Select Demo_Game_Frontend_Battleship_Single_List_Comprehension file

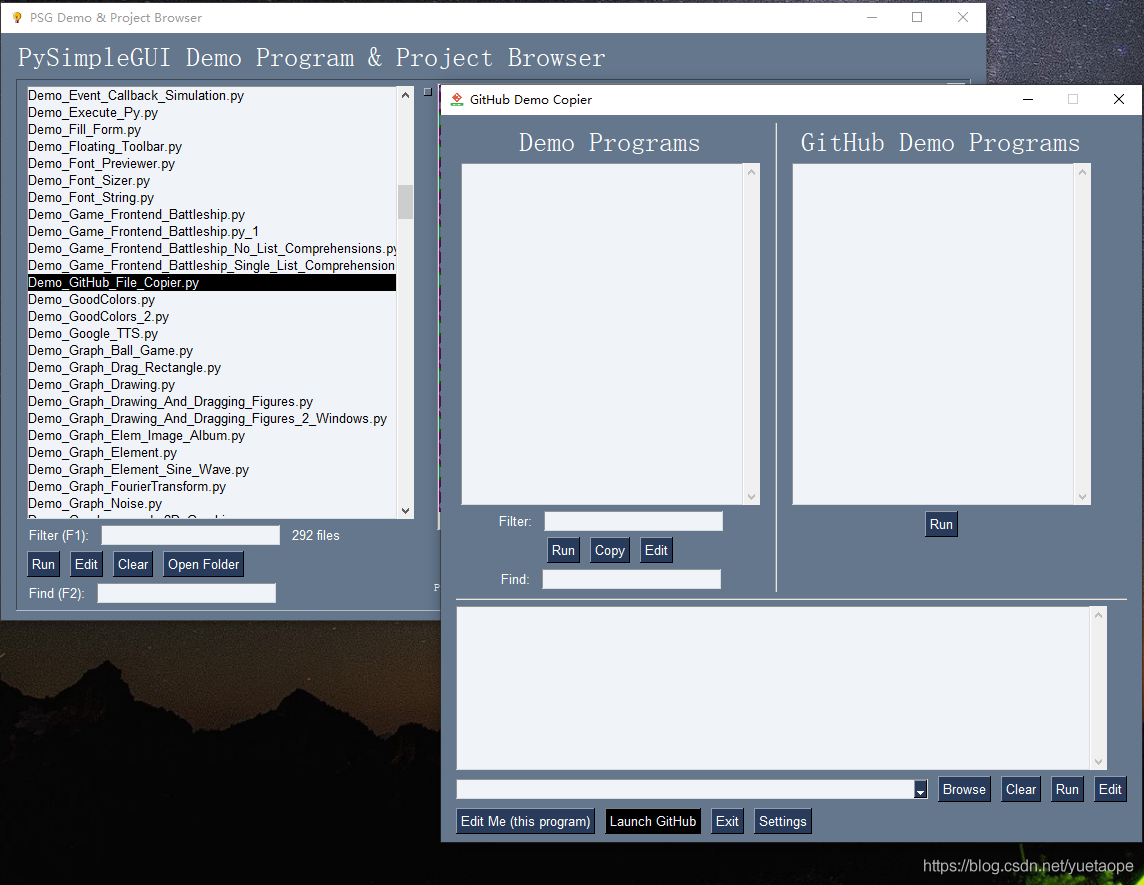(x=212, y=266)
